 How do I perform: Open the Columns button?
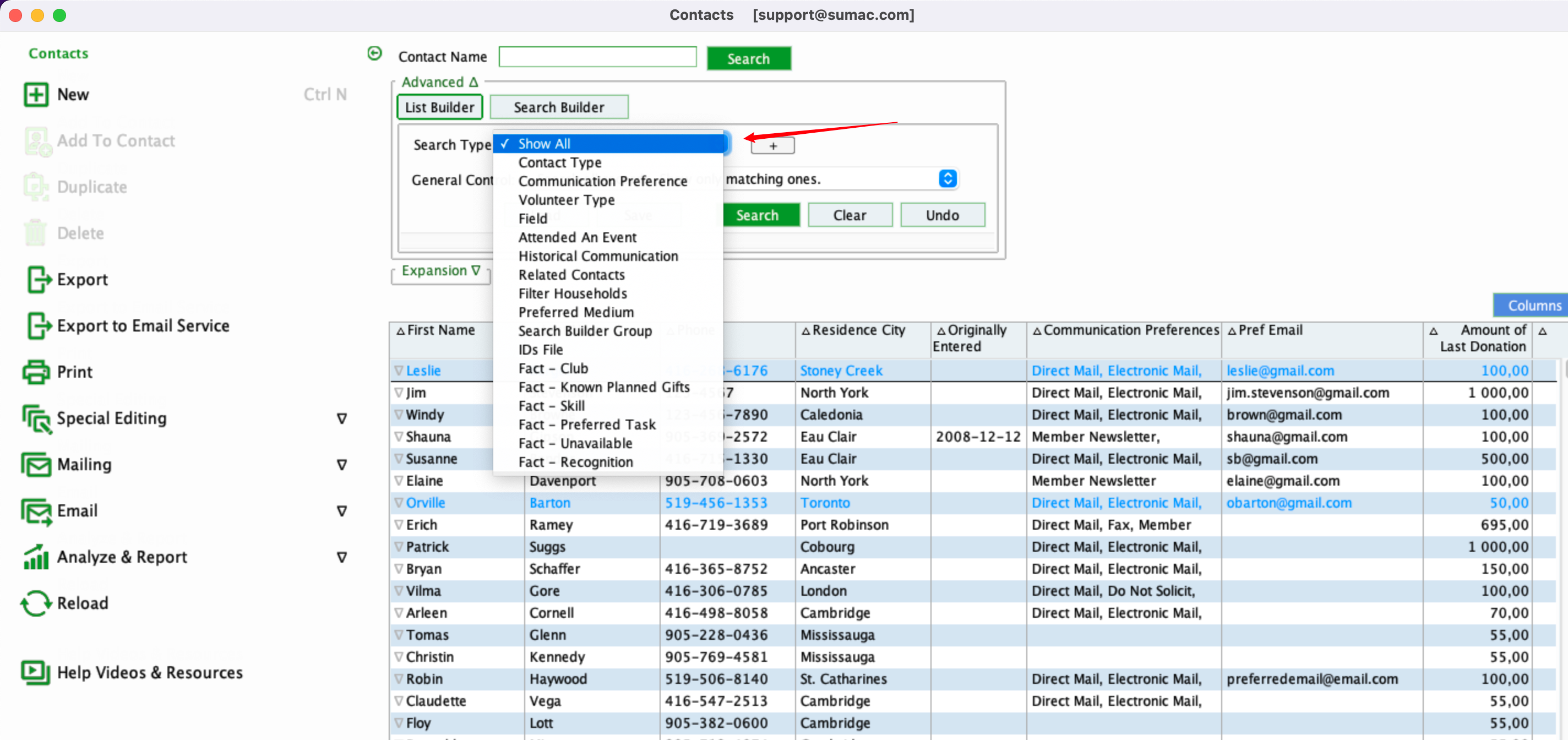(x=1532, y=306)
